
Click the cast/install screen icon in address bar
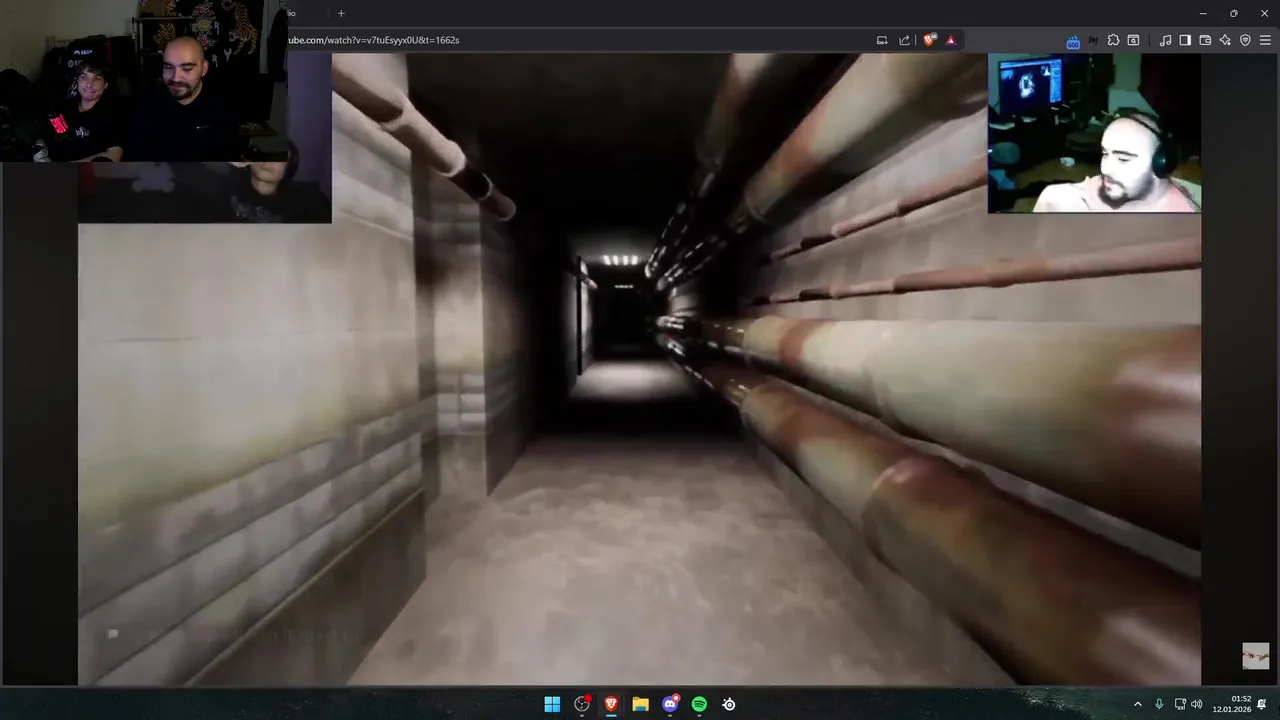click(882, 40)
